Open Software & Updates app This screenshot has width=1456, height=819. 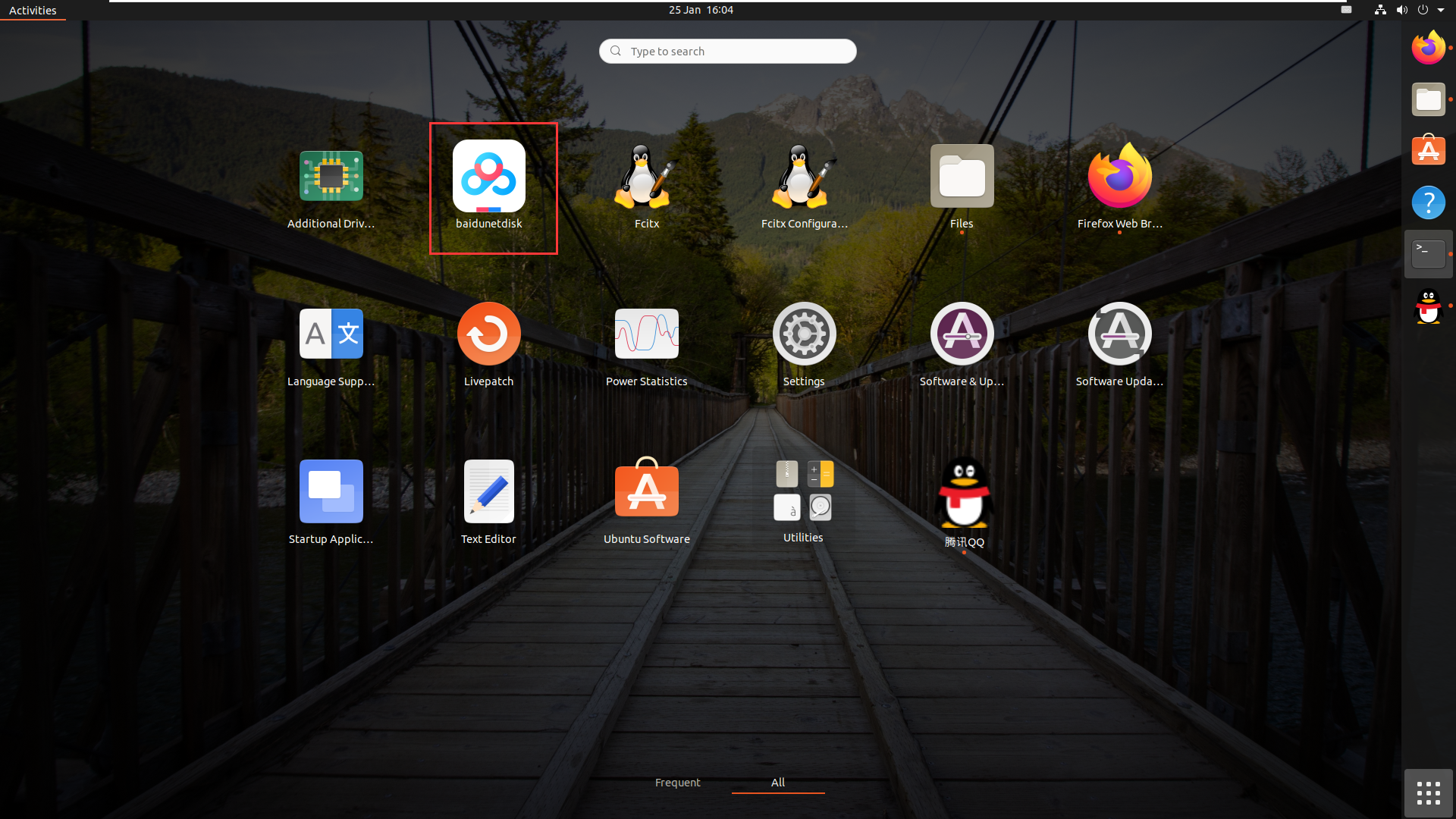tap(962, 334)
